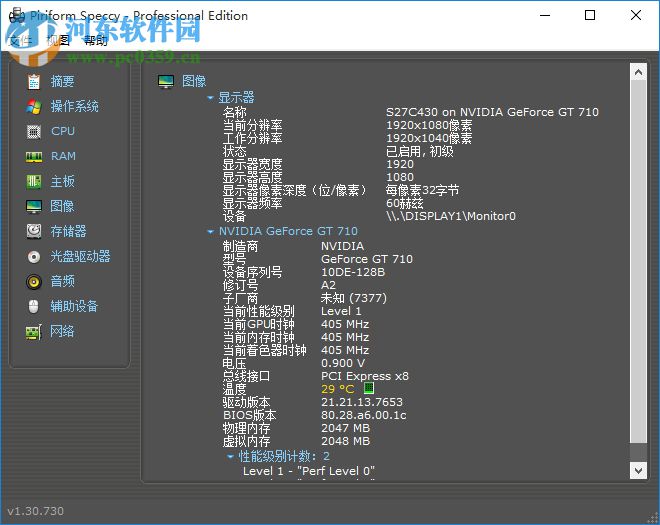This screenshot has width=660, height=525.
Task: Open the 存储器 storage section
Action: click(x=68, y=231)
